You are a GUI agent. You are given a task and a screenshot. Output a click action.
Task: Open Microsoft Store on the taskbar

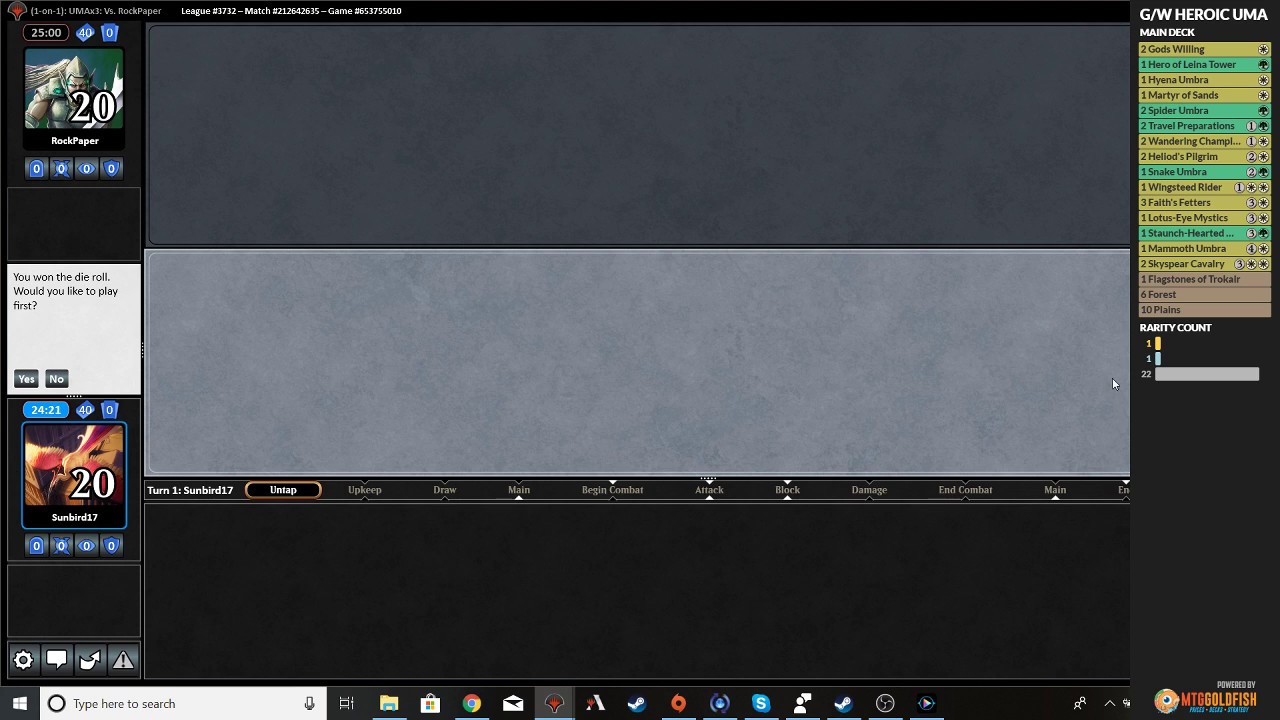pos(430,704)
